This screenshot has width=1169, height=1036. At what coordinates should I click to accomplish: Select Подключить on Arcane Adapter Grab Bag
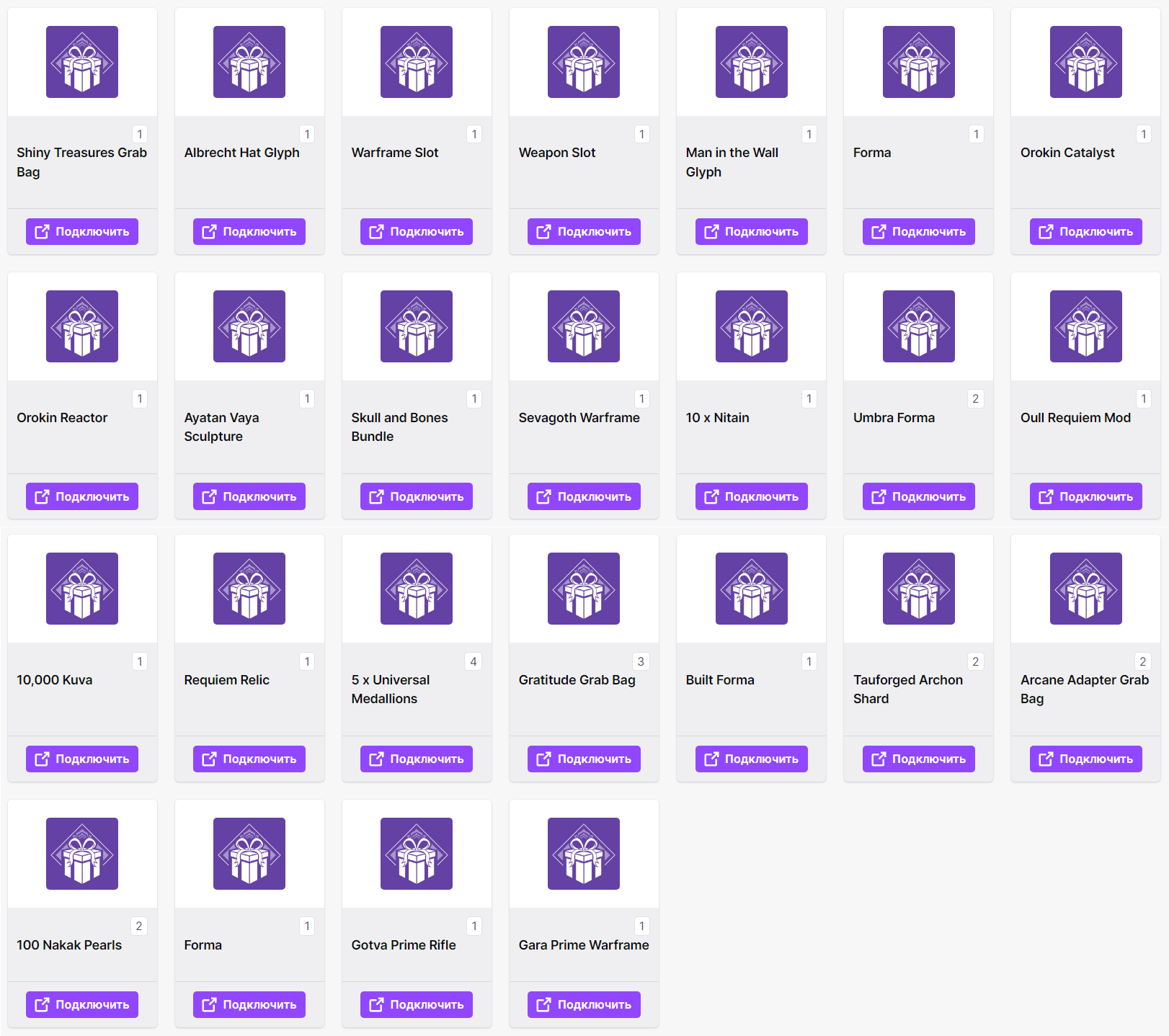tap(1086, 759)
